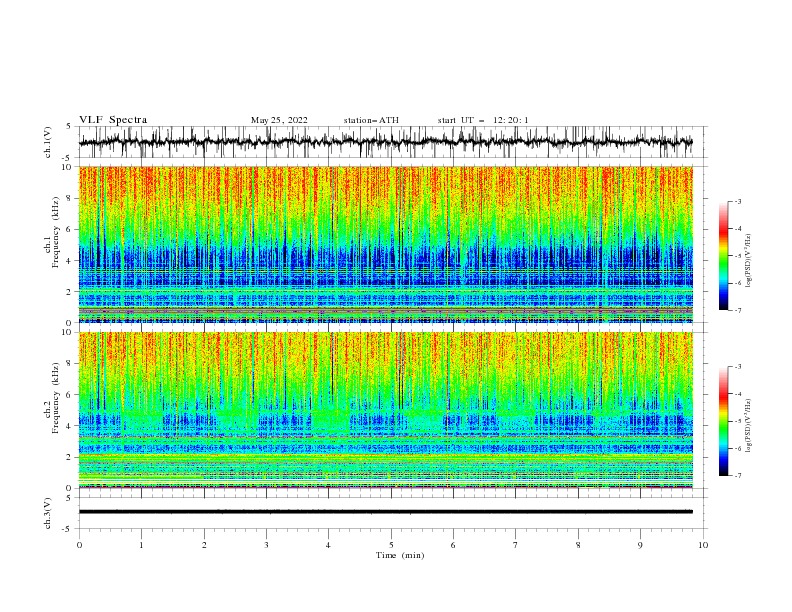Click the "-7" tick on ch.1 colorbar
This screenshot has height=612, width=792.
point(737,310)
